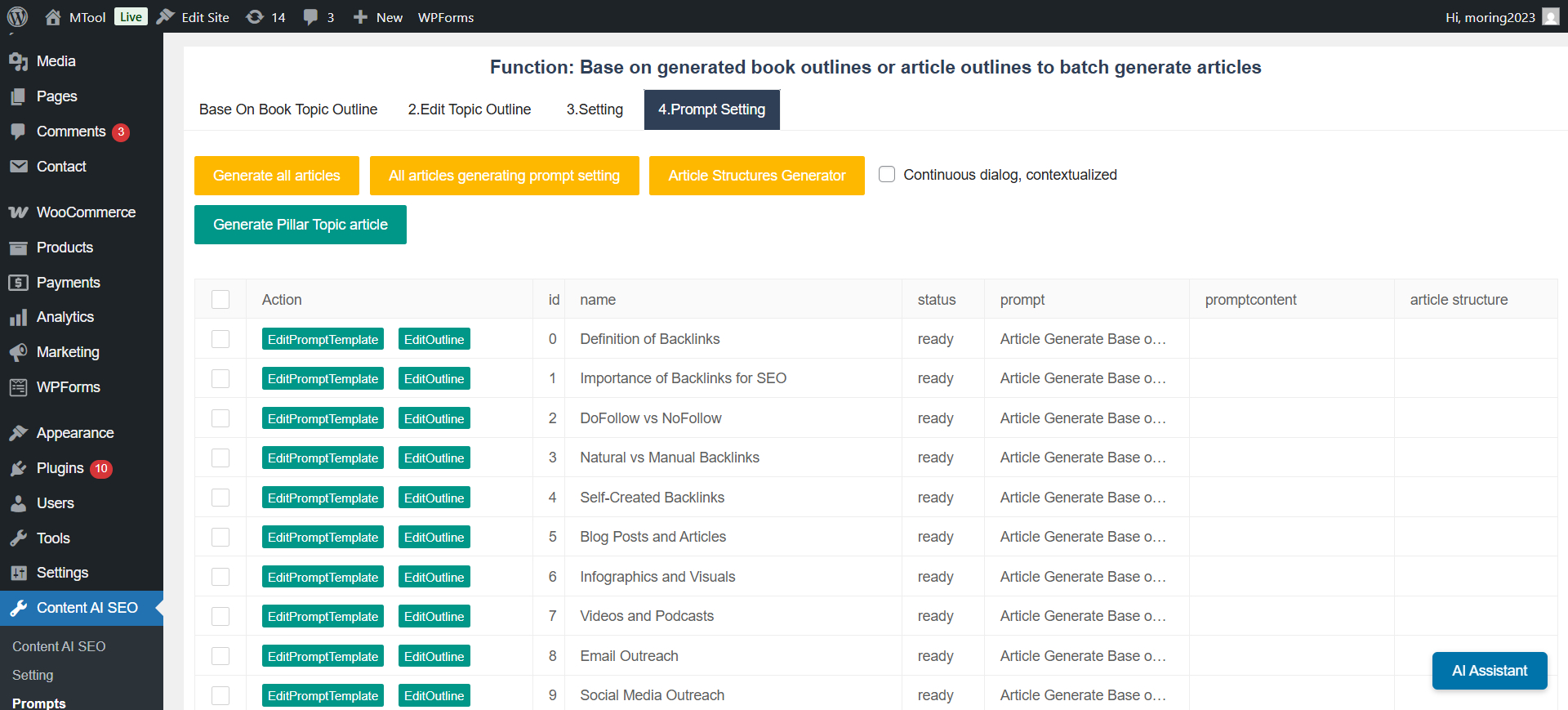Open Plugins via its plug icon

[18, 469]
